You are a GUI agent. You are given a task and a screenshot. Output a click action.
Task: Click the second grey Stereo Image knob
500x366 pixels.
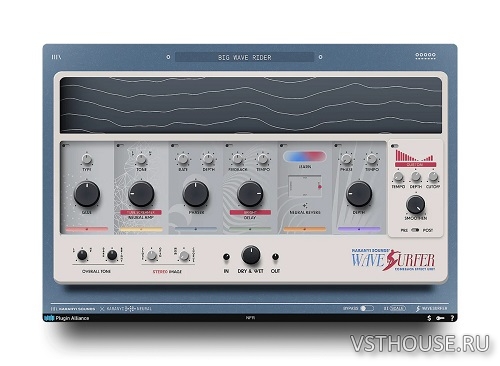184,256
